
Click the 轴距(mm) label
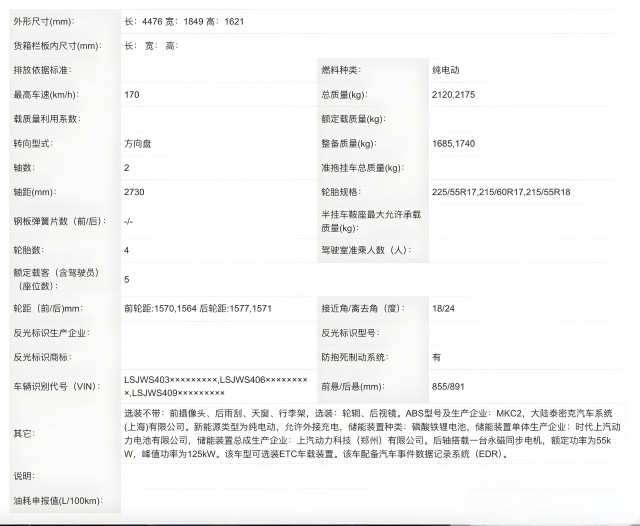coord(35,192)
